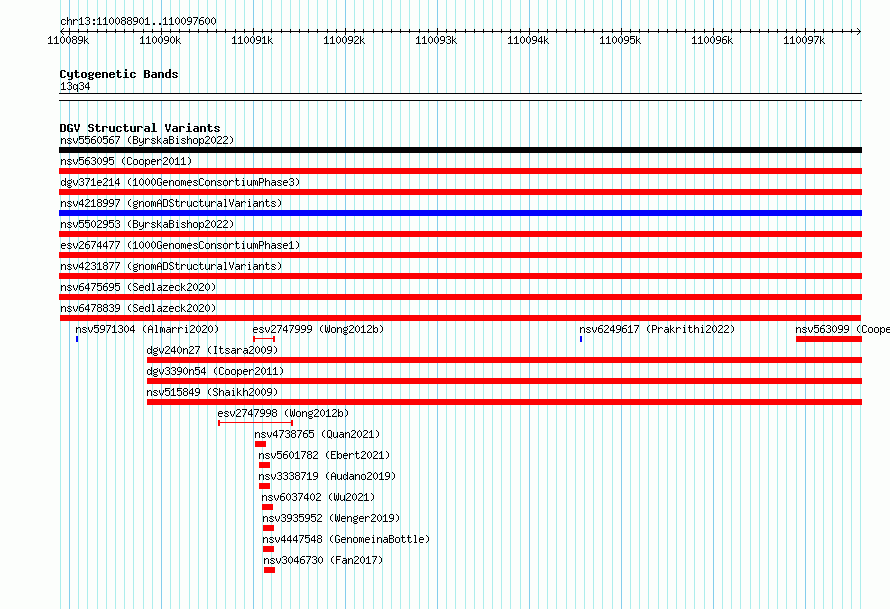Click the red bar under dgv240n27

[505, 360]
